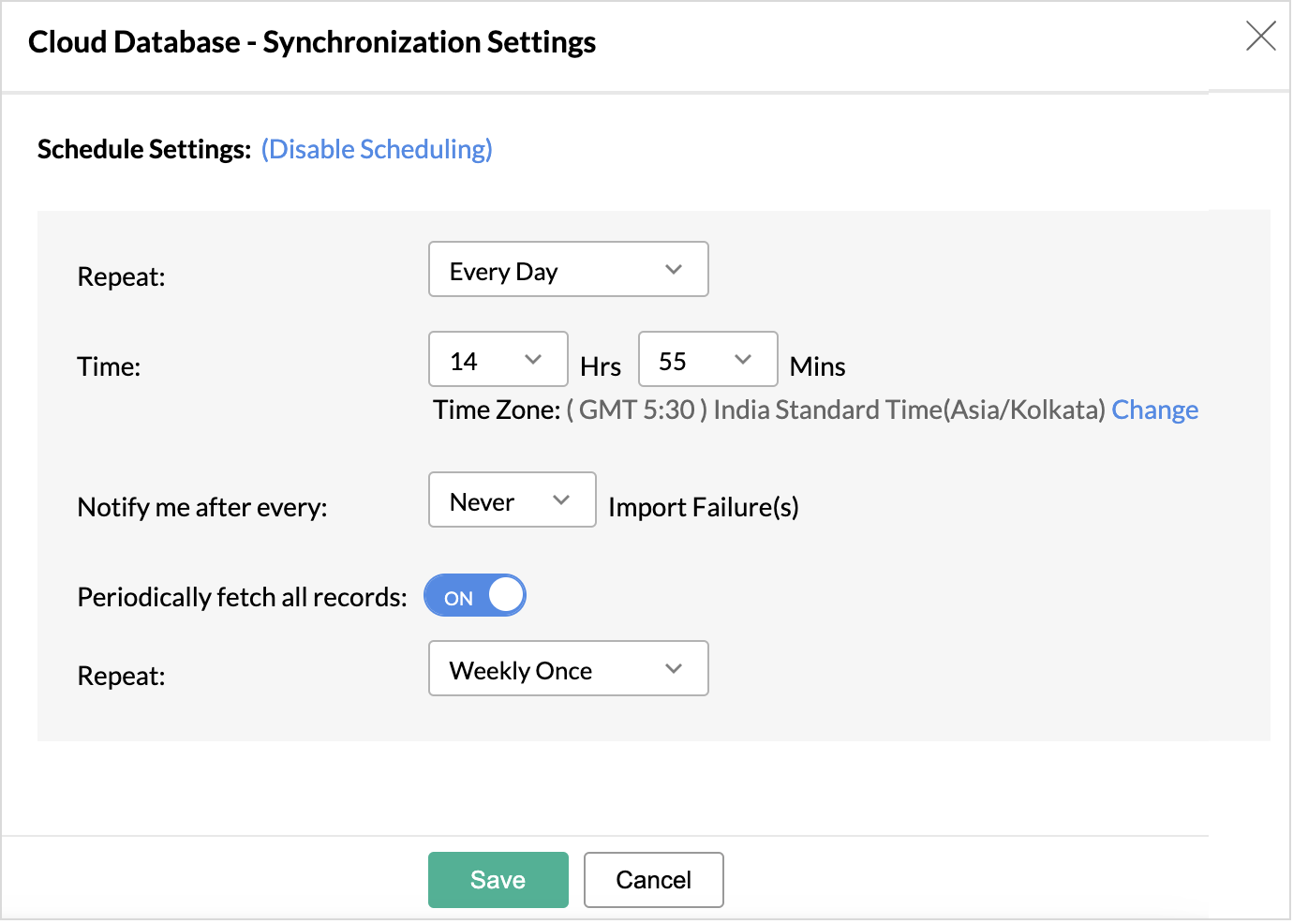Expand the hours dropdown showing 14
Image resolution: width=1293 pixels, height=924 pixels.
[x=498, y=360]
